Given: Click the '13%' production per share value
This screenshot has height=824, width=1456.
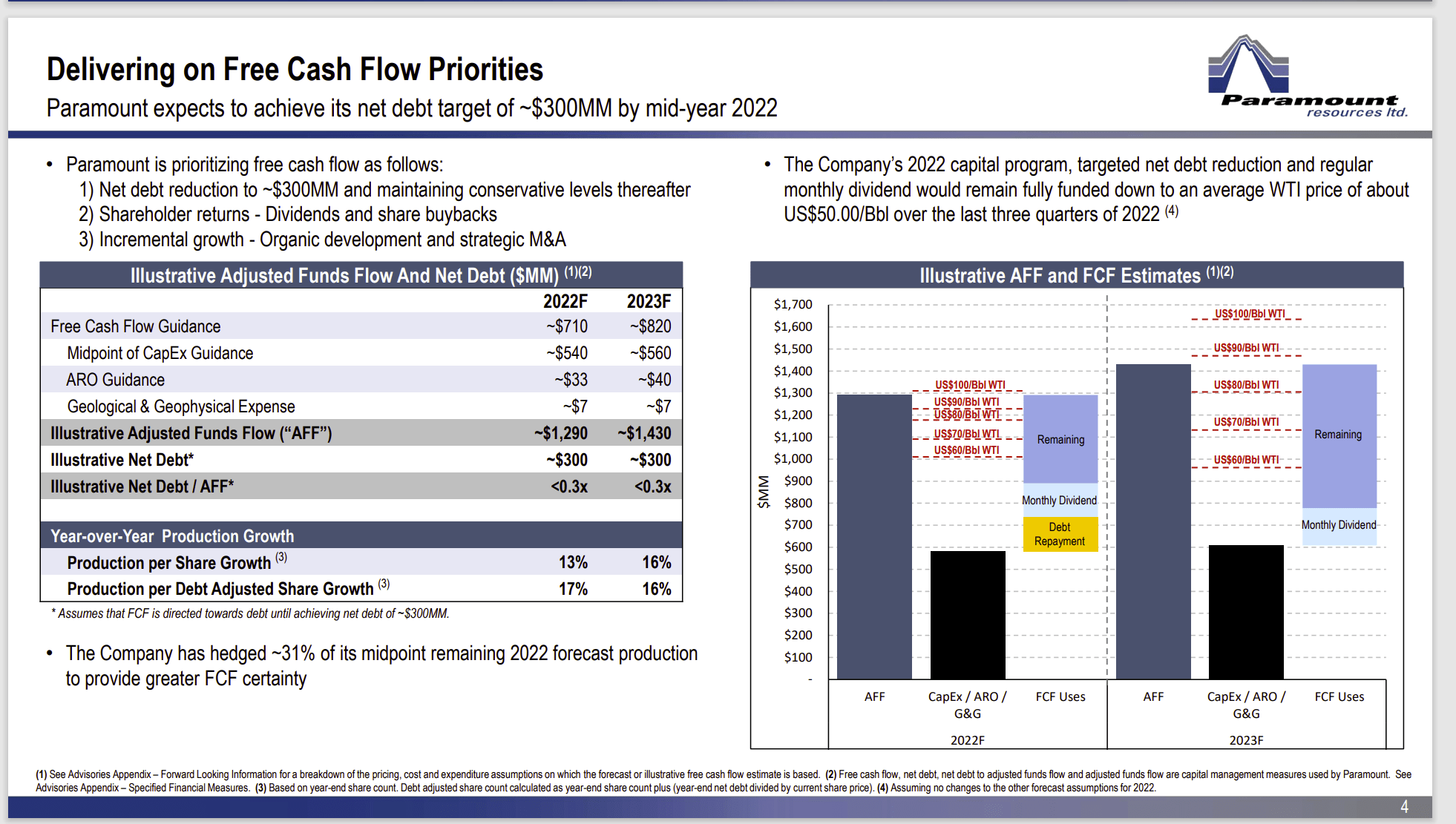Looking at the screenshot, I should tap(573, 563).
